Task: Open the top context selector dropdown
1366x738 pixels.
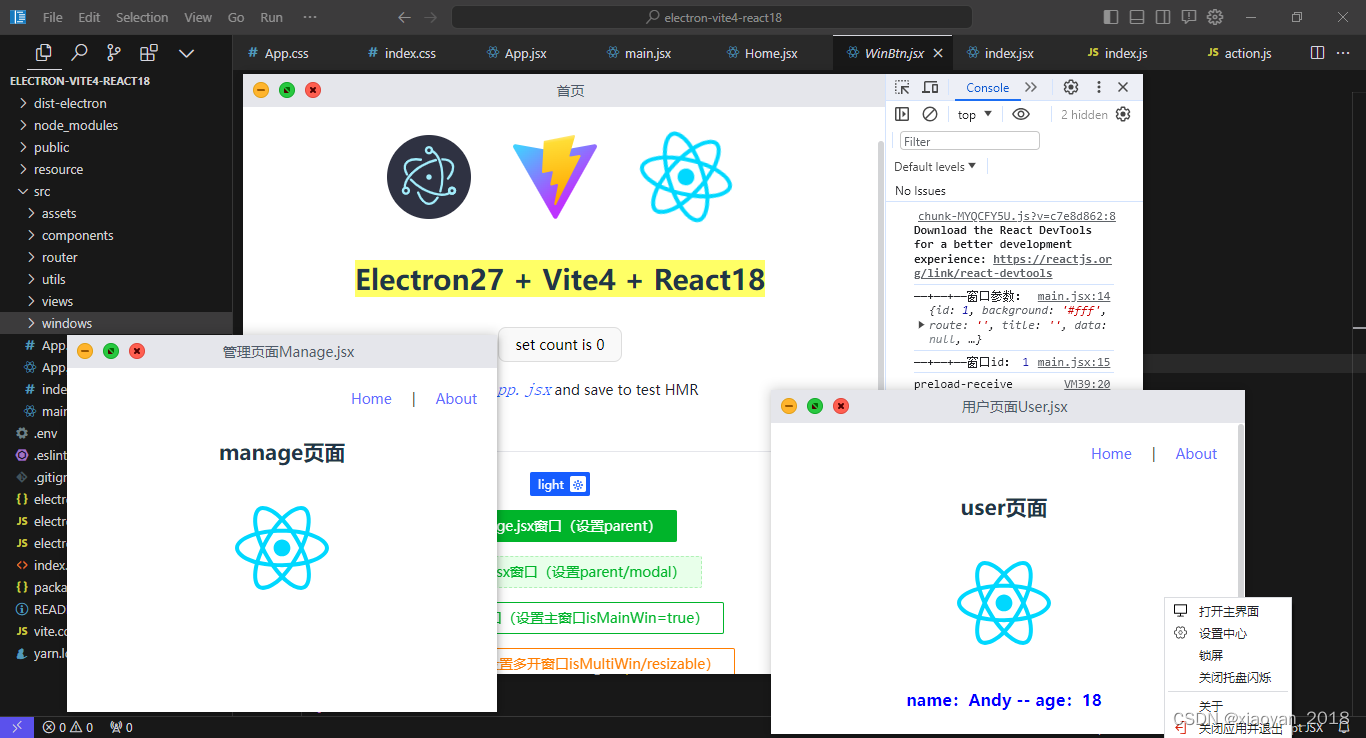Action: 974,114
